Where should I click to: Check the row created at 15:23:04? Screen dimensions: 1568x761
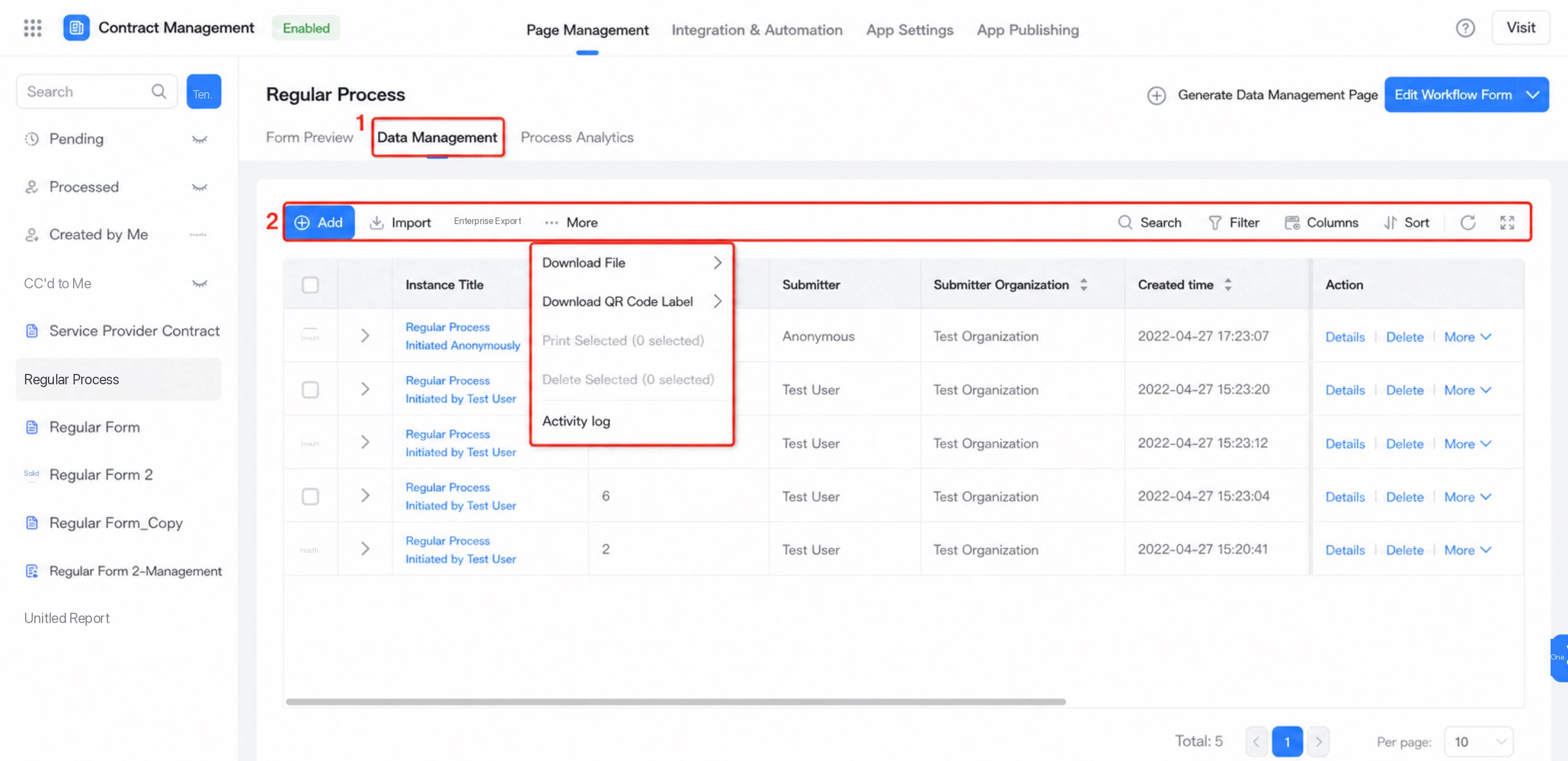point(311,497)
